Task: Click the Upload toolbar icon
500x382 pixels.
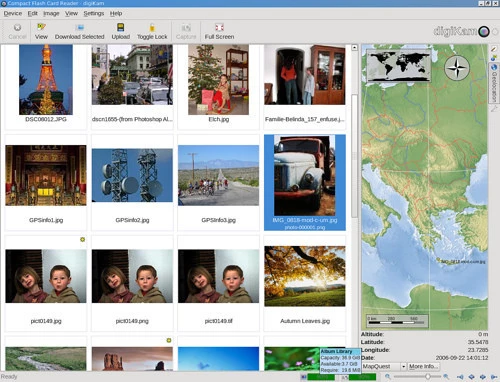Action: pos(121,27)
